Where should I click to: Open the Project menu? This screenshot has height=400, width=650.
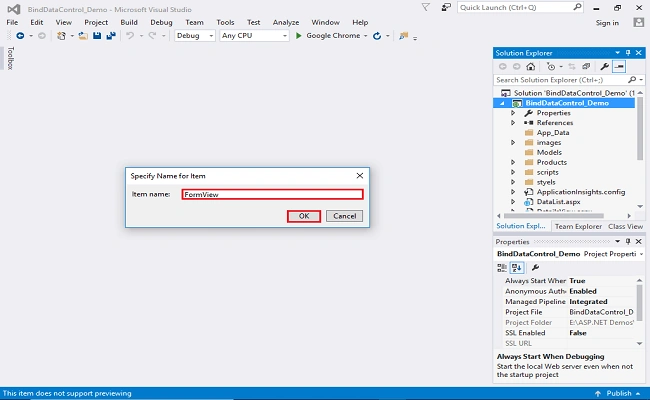96,22
